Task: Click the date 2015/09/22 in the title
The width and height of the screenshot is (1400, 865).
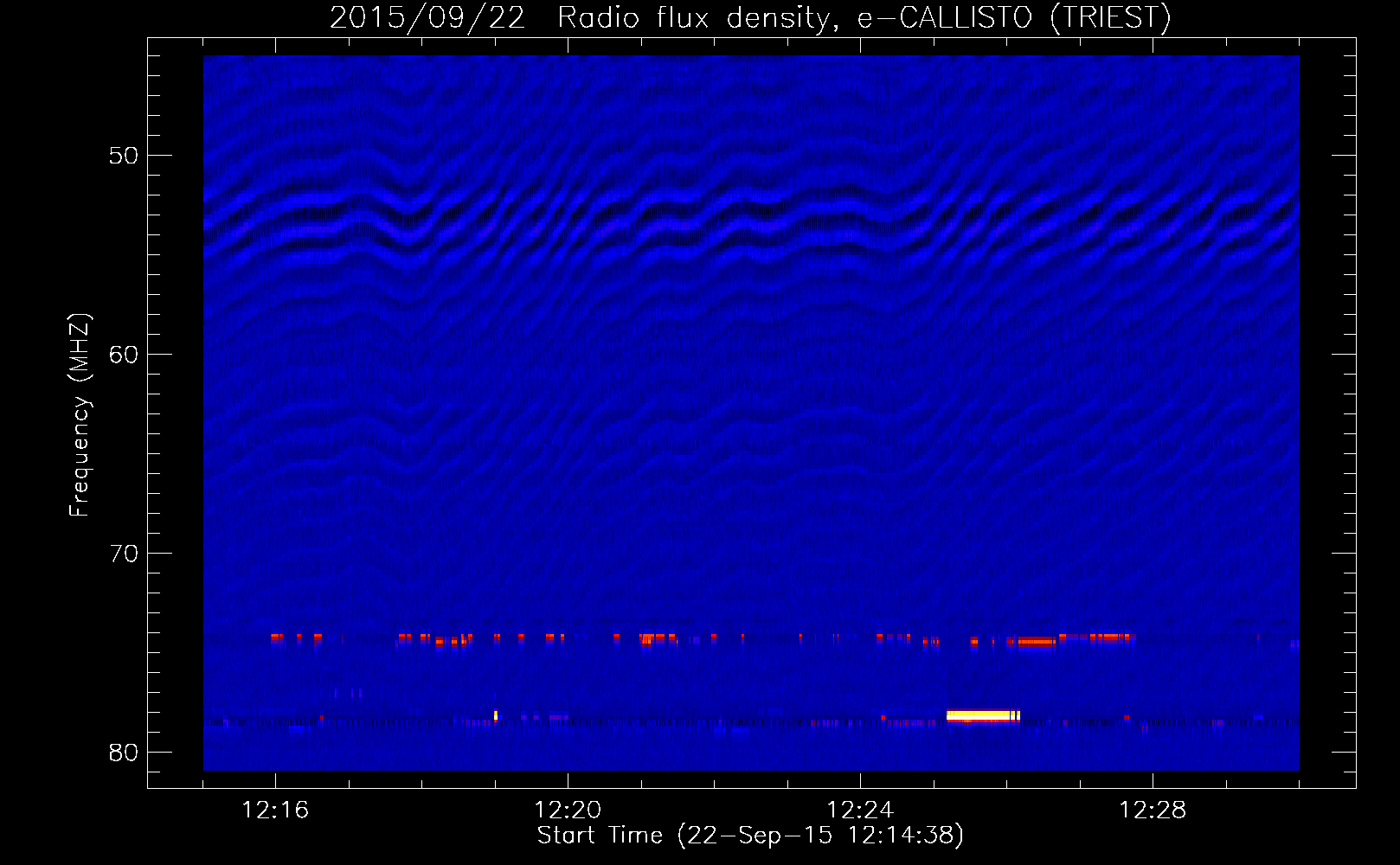Action: pos(427,17)
